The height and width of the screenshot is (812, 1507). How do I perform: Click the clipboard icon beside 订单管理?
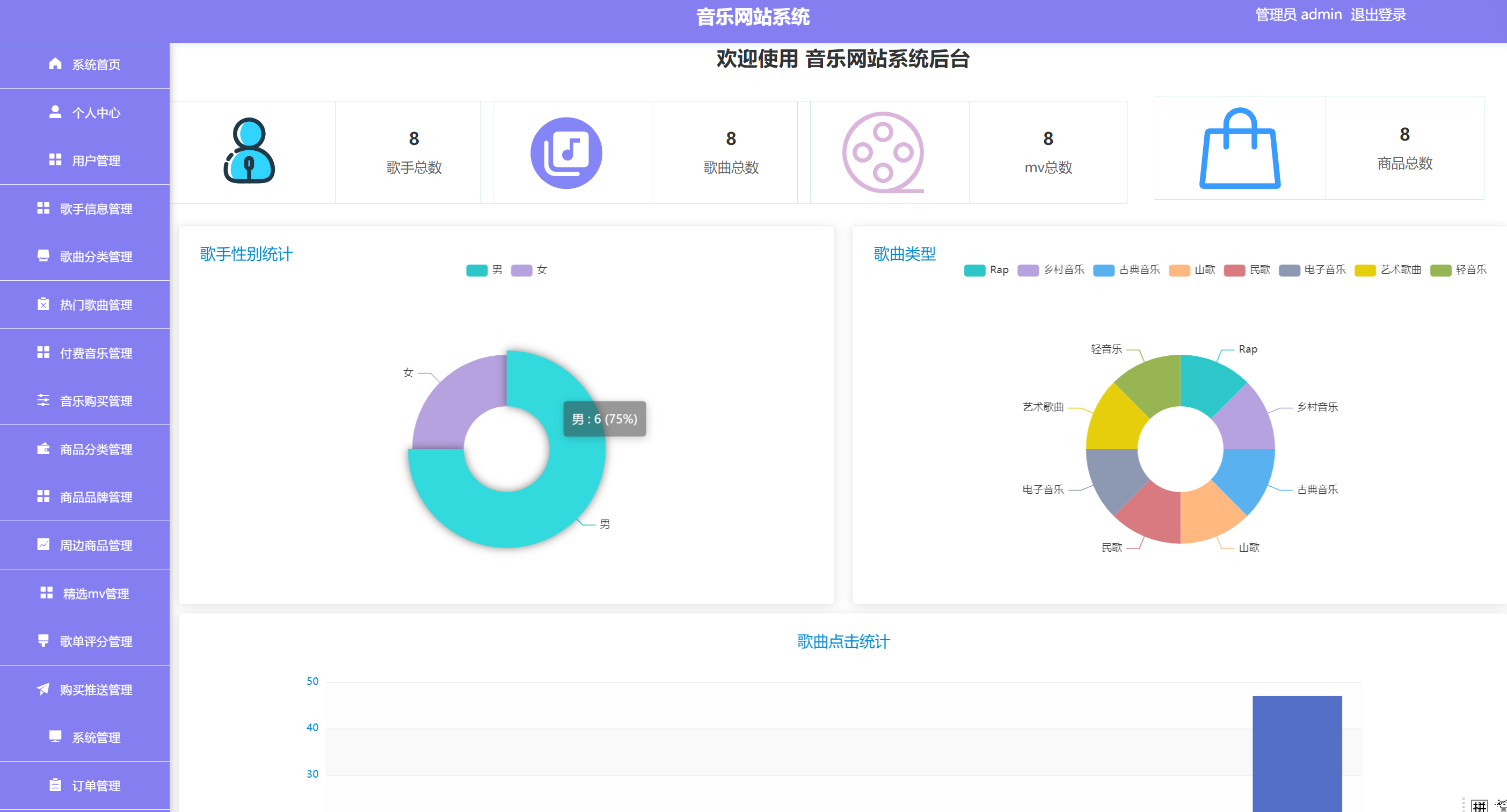click(x=55, y=785)
